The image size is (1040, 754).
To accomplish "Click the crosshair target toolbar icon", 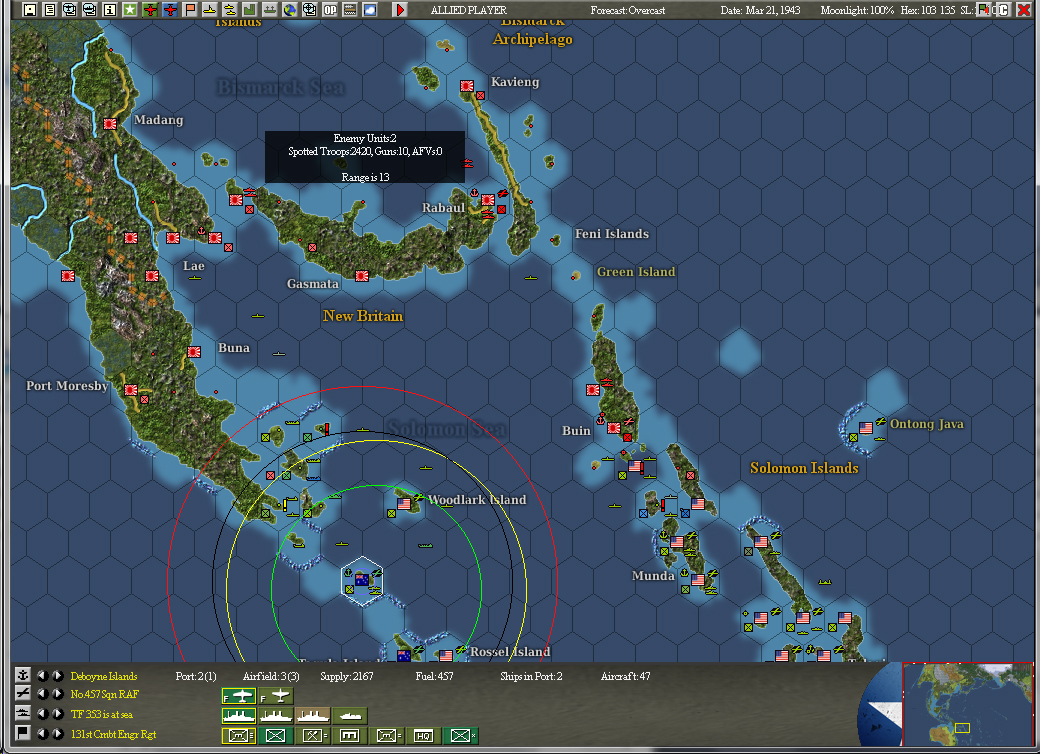I will 309,9.
